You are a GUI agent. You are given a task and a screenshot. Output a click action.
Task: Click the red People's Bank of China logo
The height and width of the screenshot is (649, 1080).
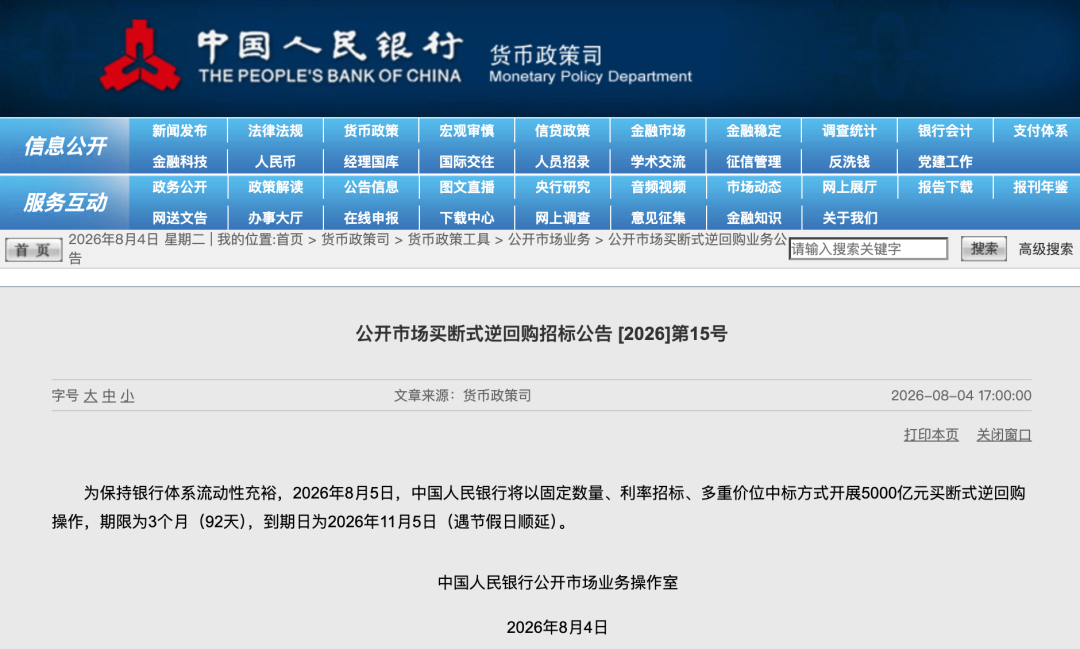click(141, 56)
